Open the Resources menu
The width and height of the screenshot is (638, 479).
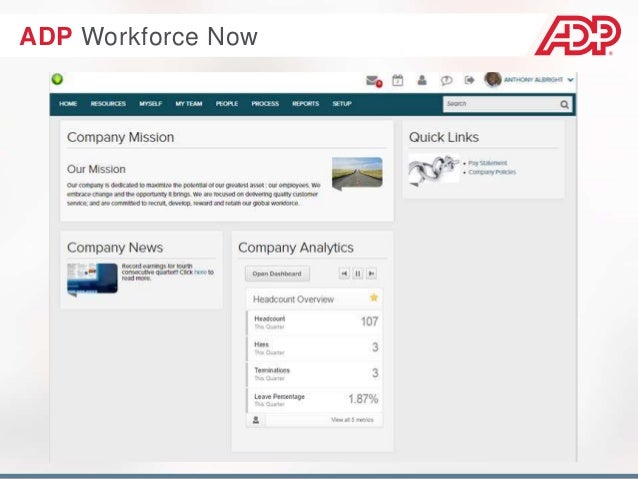[x=108, y=104]
